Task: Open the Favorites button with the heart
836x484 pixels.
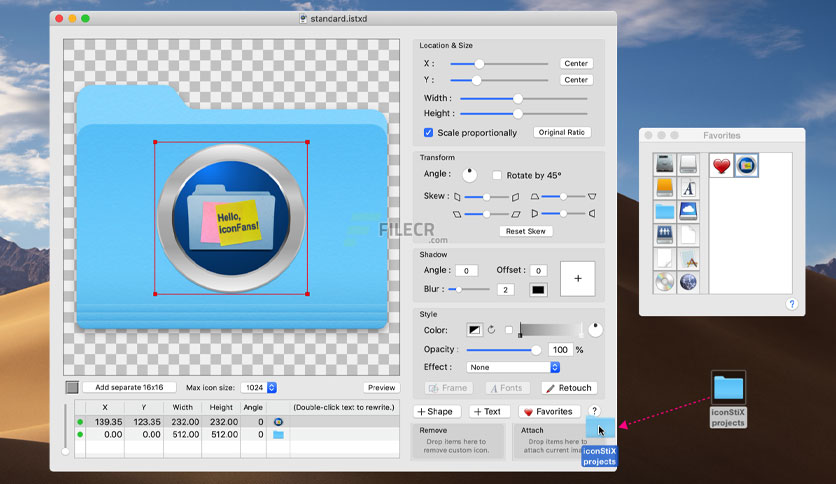Action: click(x=549, y=412)
